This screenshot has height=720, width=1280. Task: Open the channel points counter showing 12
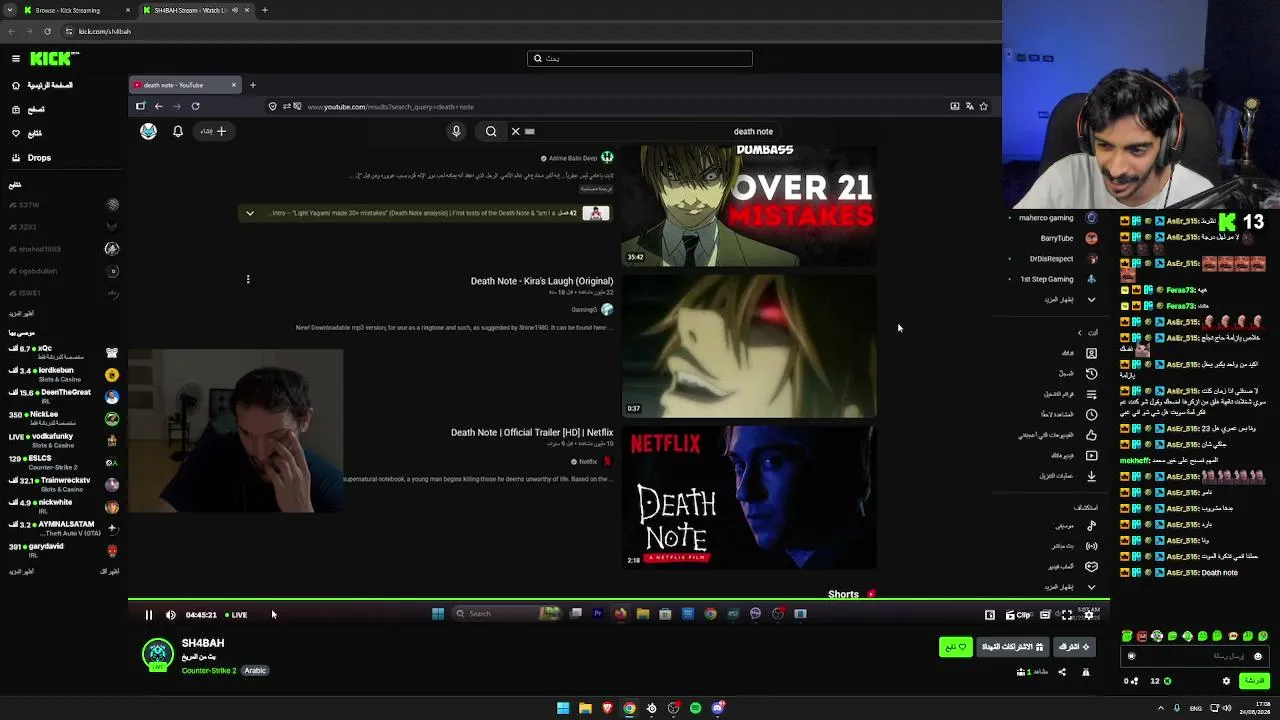pos(1160,681)
